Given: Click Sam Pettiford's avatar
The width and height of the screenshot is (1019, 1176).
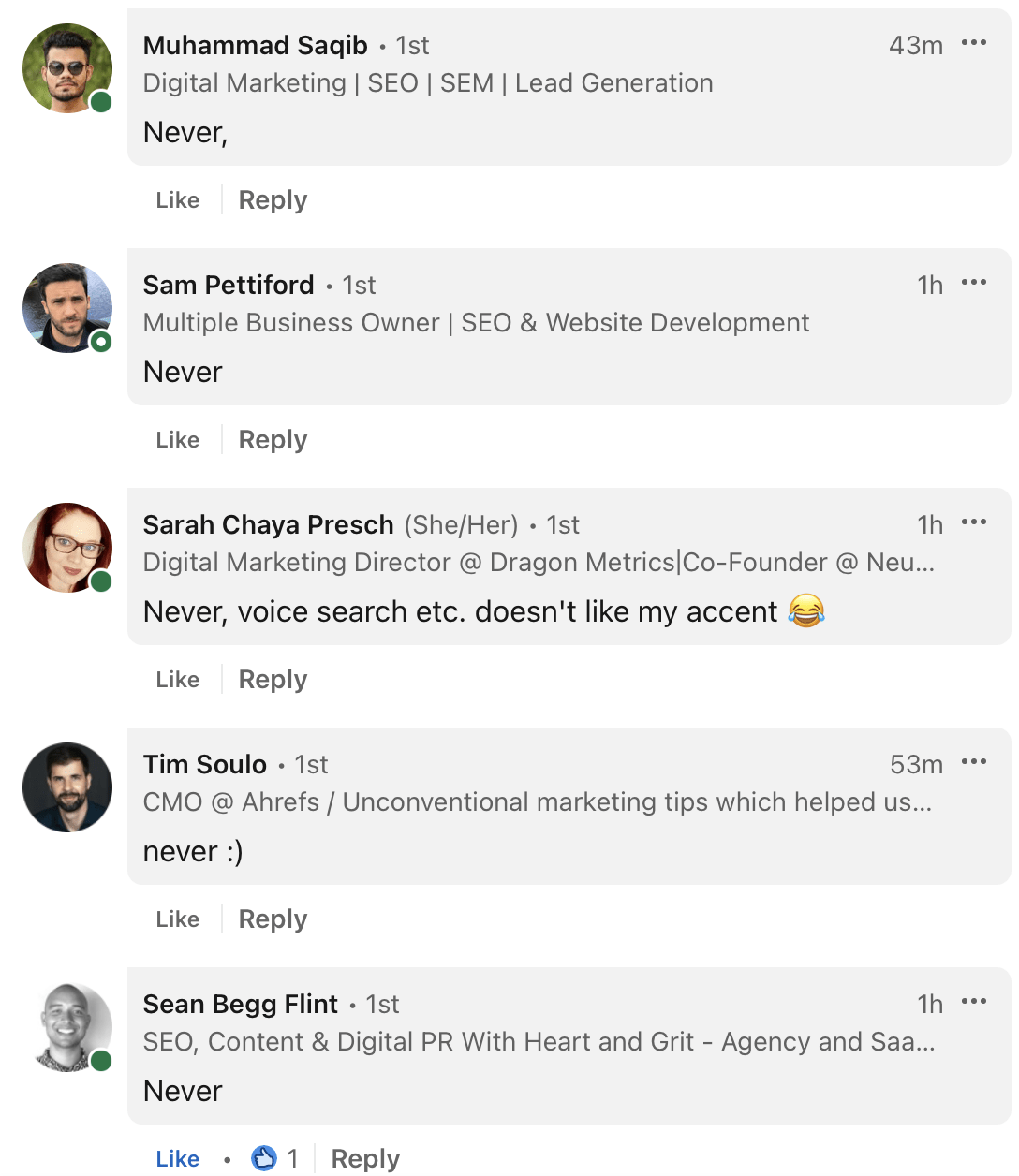Looking at the screenshot, I should pyautogui.click(x=66, y=307).
